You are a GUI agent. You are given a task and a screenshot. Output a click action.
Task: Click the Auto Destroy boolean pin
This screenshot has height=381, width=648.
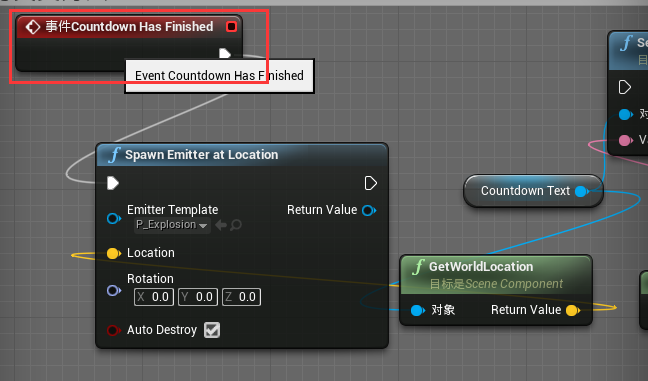(x=114, y=330)
